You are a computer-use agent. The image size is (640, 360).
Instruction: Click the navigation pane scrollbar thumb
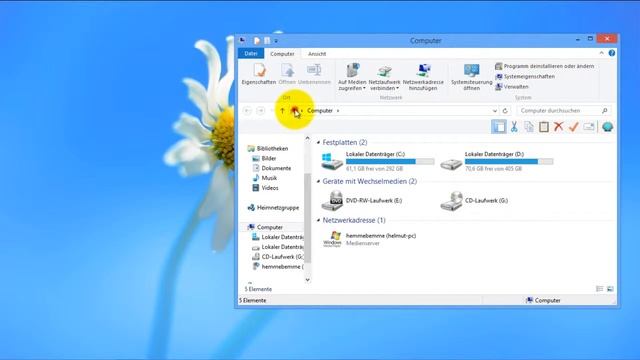pos(307,218)
